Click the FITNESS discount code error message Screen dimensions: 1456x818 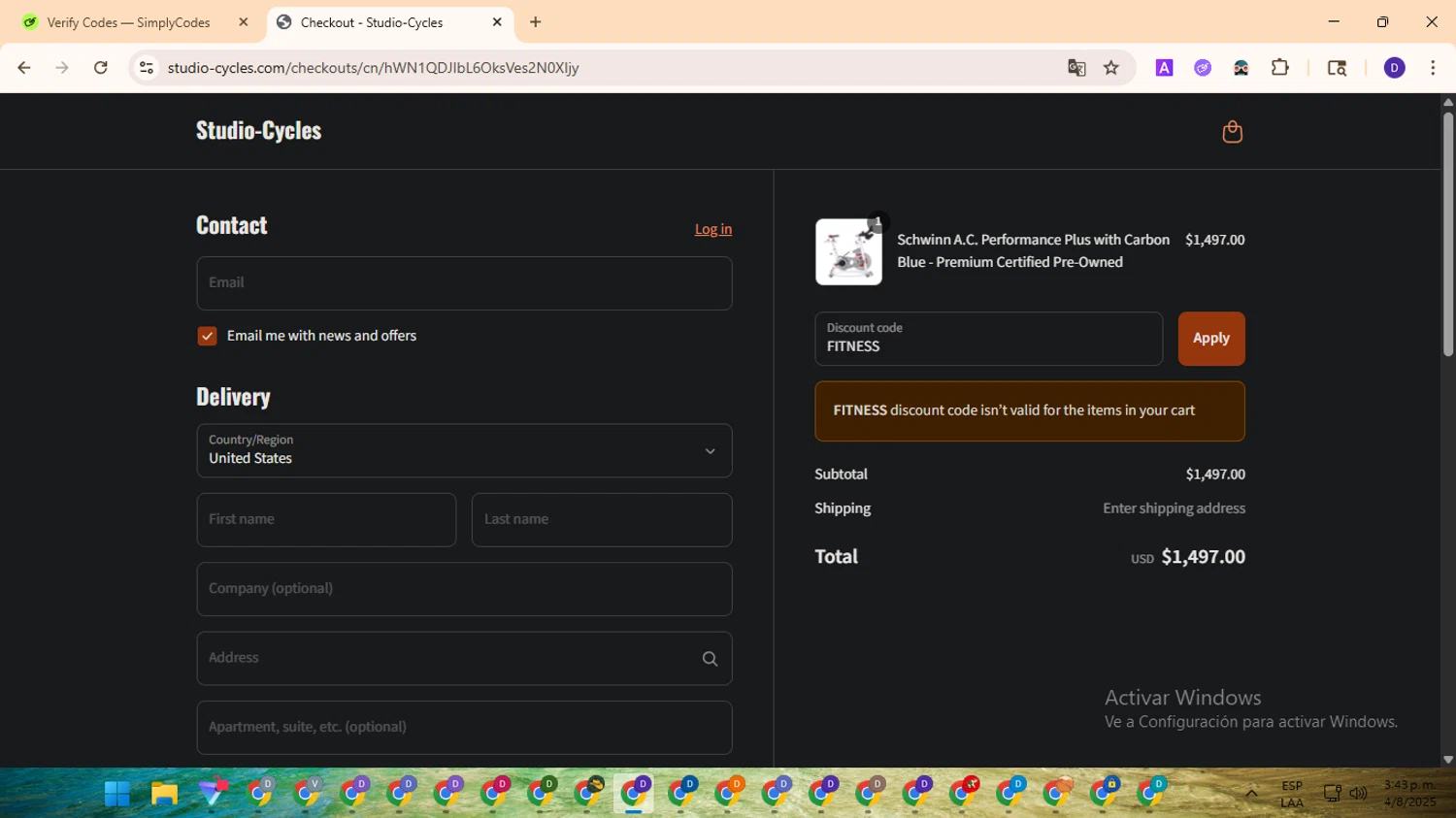click(x=1030, y=411)
